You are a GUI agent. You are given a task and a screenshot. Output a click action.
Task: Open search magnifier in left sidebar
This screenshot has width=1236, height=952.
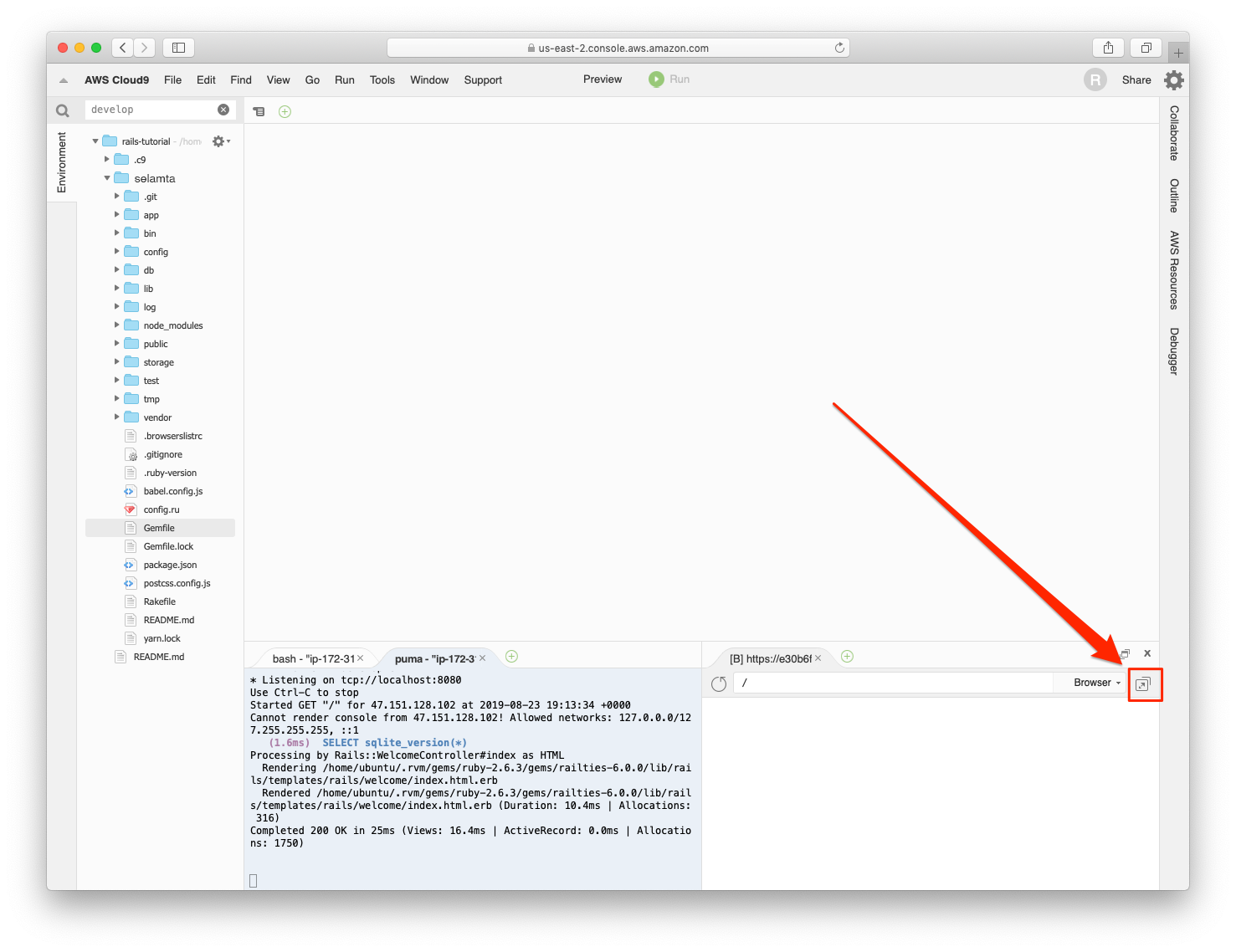click(62, 110)
